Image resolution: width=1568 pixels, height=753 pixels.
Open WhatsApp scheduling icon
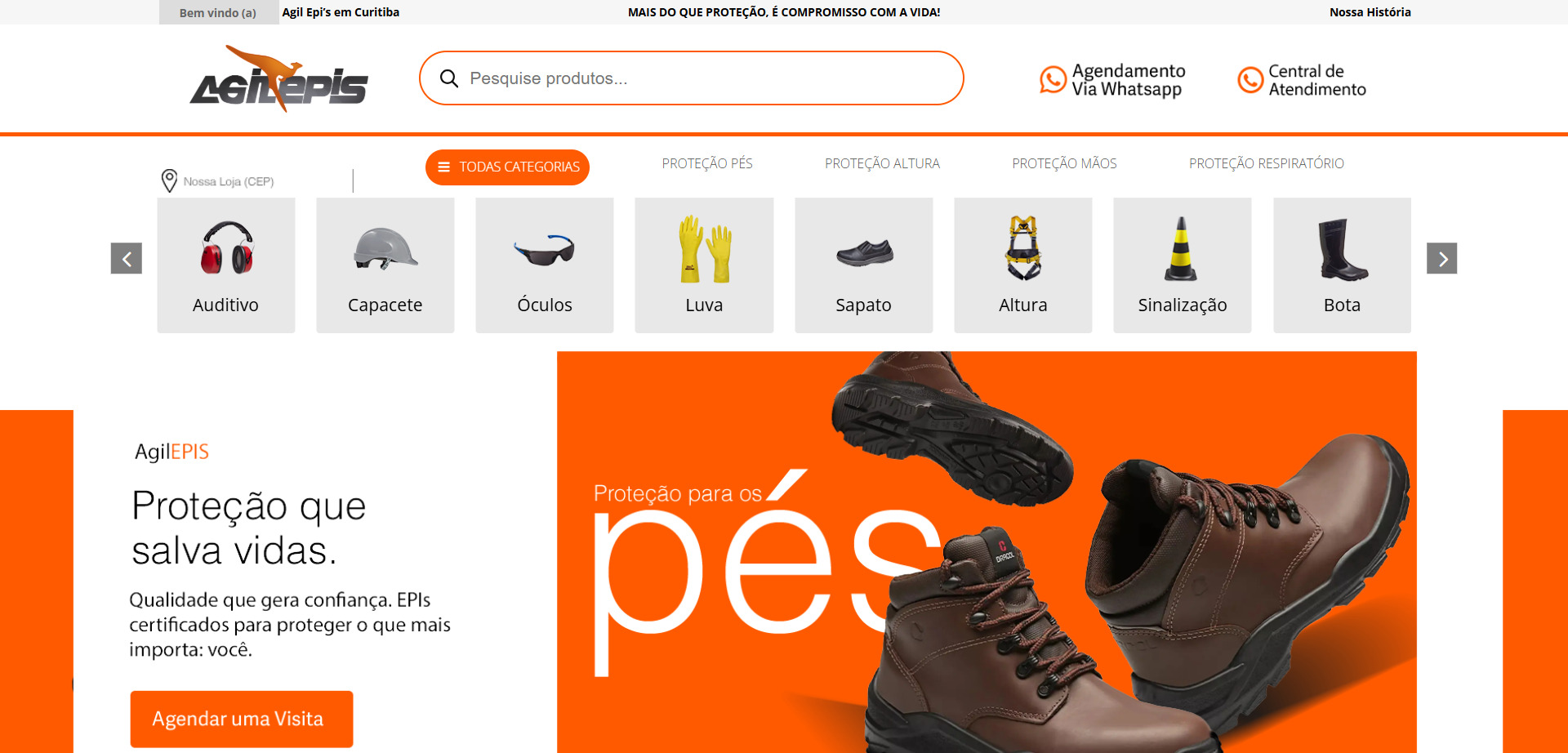[1053, 79]
